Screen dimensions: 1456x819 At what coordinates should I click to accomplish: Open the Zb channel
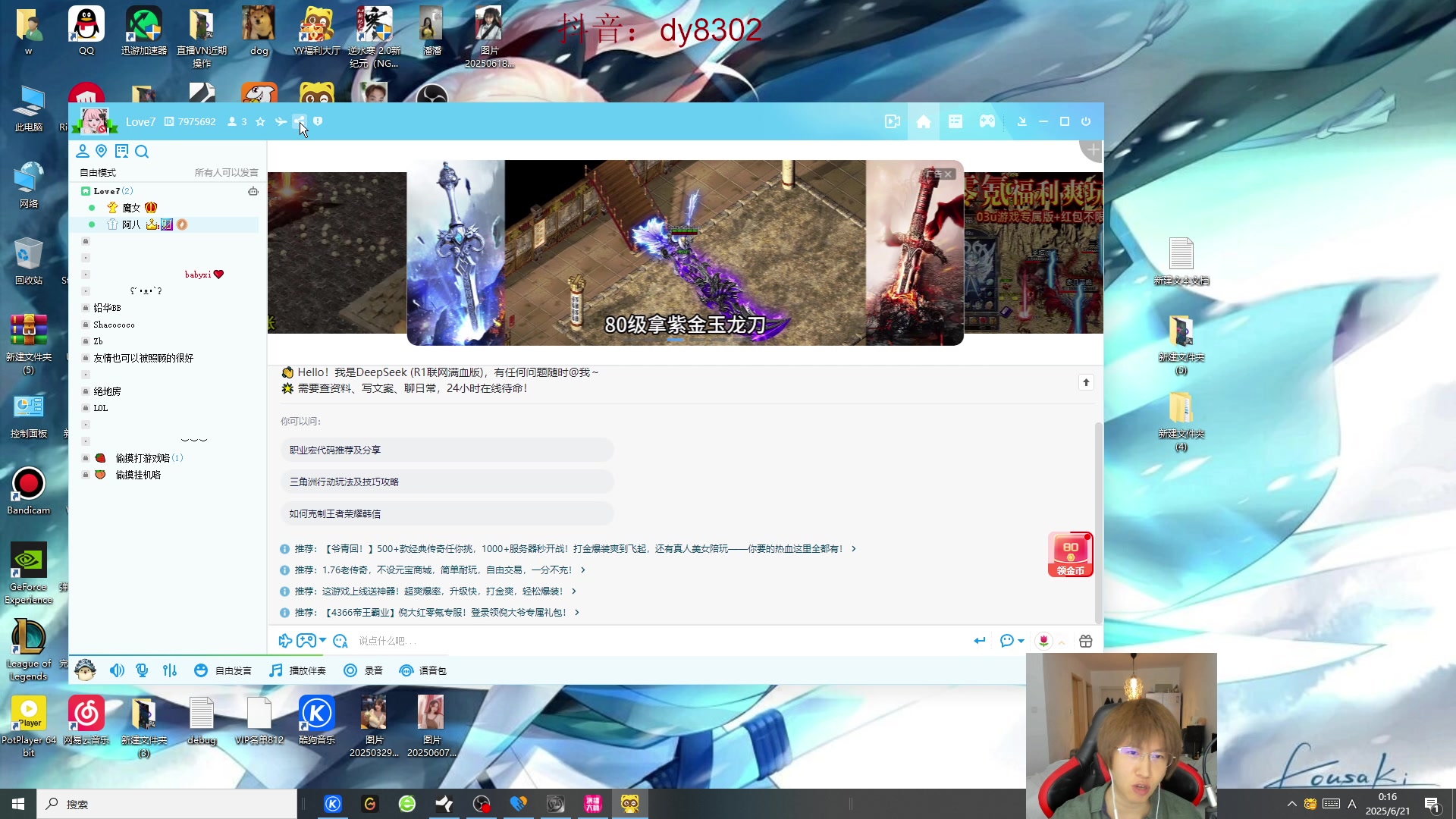point(98,341)
